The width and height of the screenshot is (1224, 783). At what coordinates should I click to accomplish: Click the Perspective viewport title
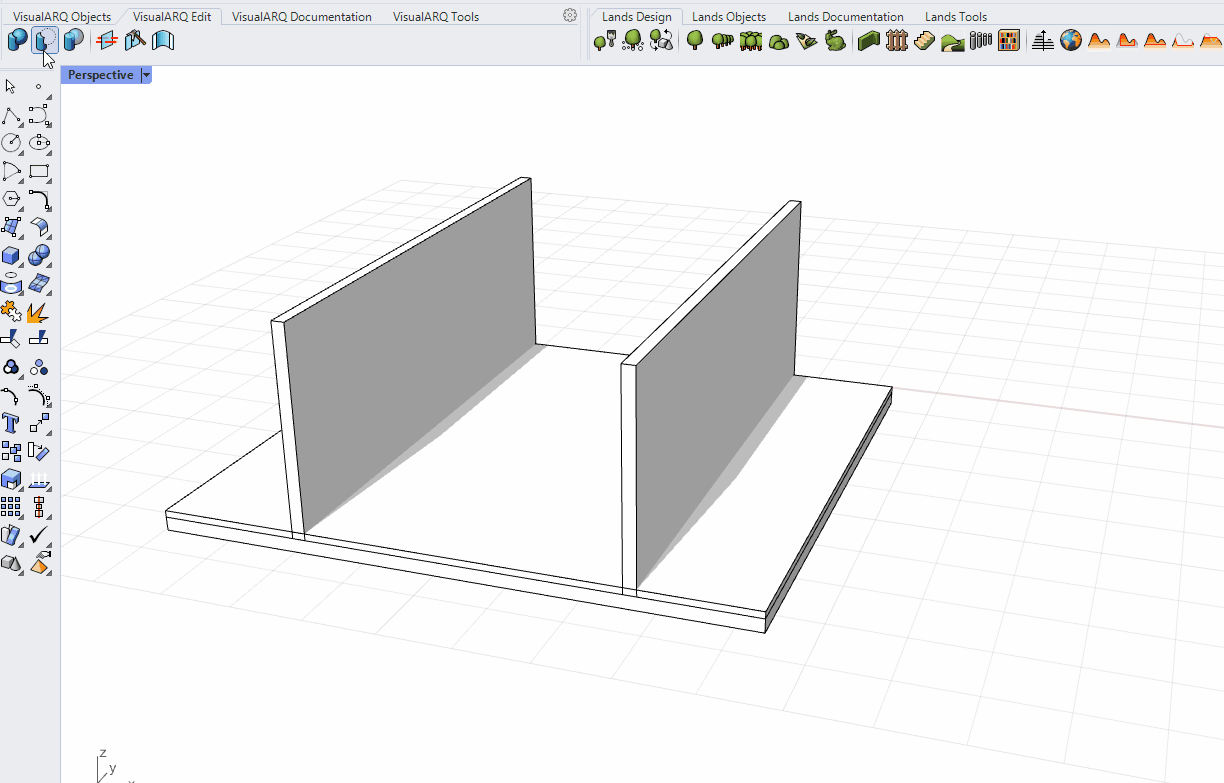(x=101, y=75)
